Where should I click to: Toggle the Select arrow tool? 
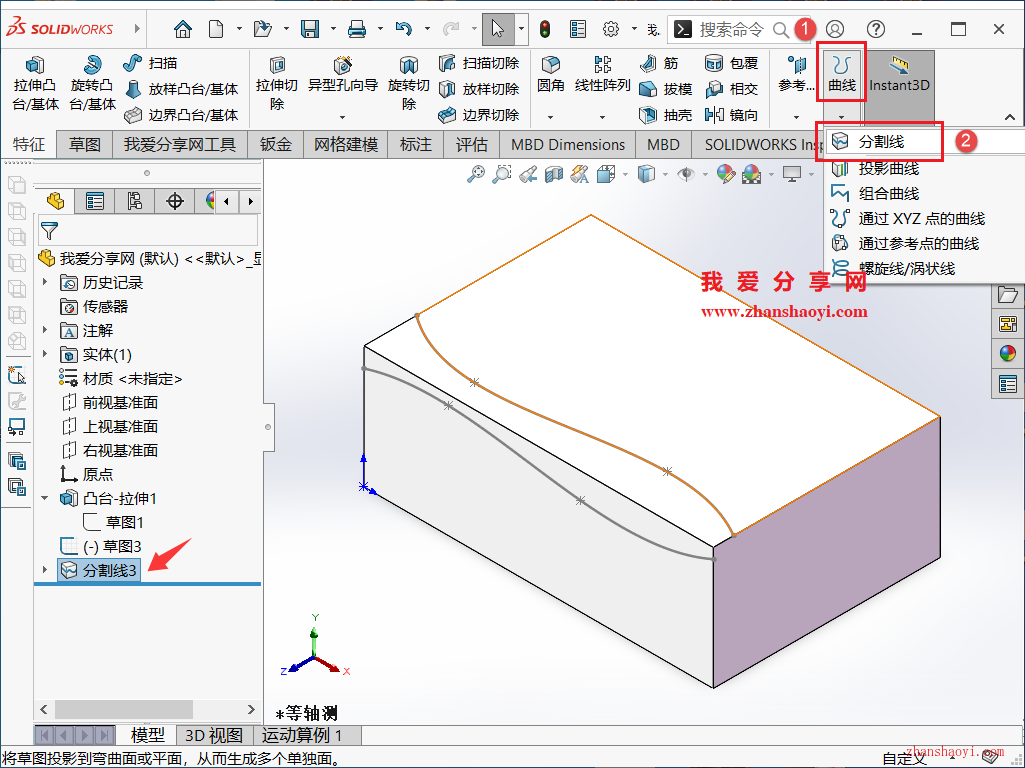click(497, 29)
